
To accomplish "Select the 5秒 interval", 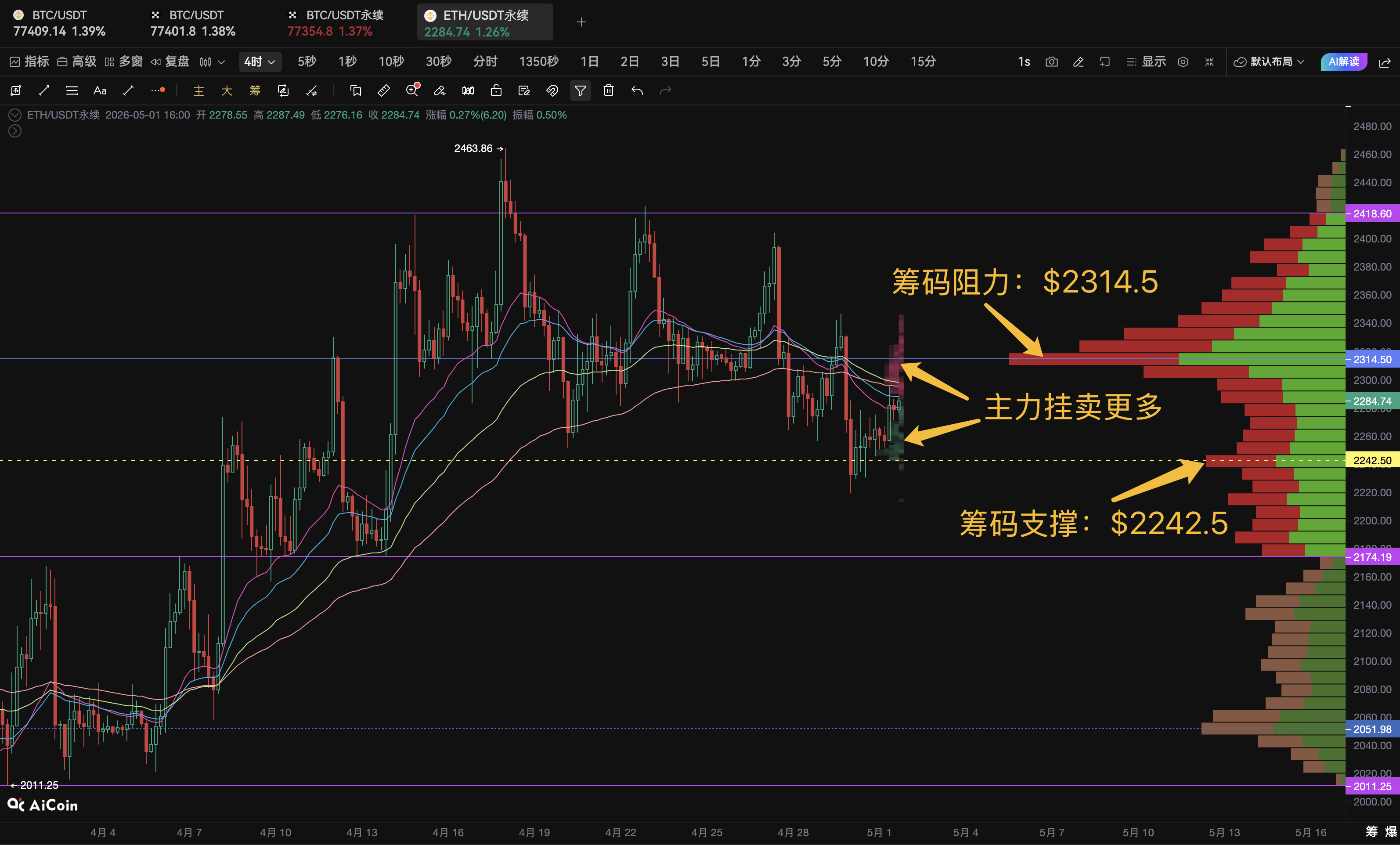I will tap(307, 61).
